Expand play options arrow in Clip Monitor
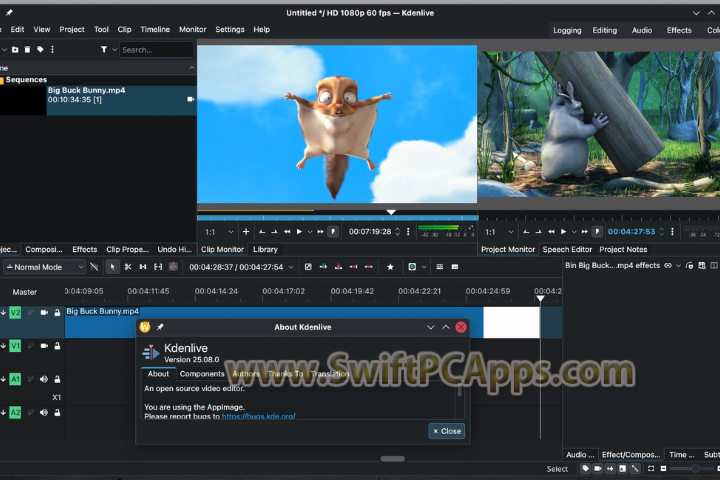720x480 pixels. coord(310,232)
